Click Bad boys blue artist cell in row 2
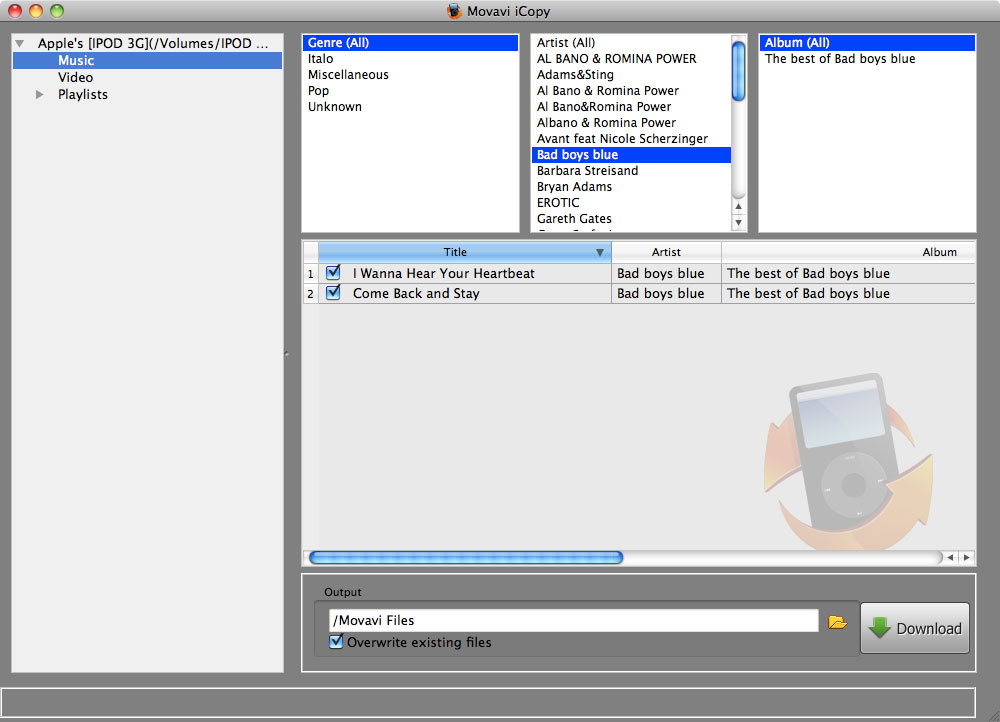Image resolution: width=1000 pixels, height=722 pixels. (666, 293)
